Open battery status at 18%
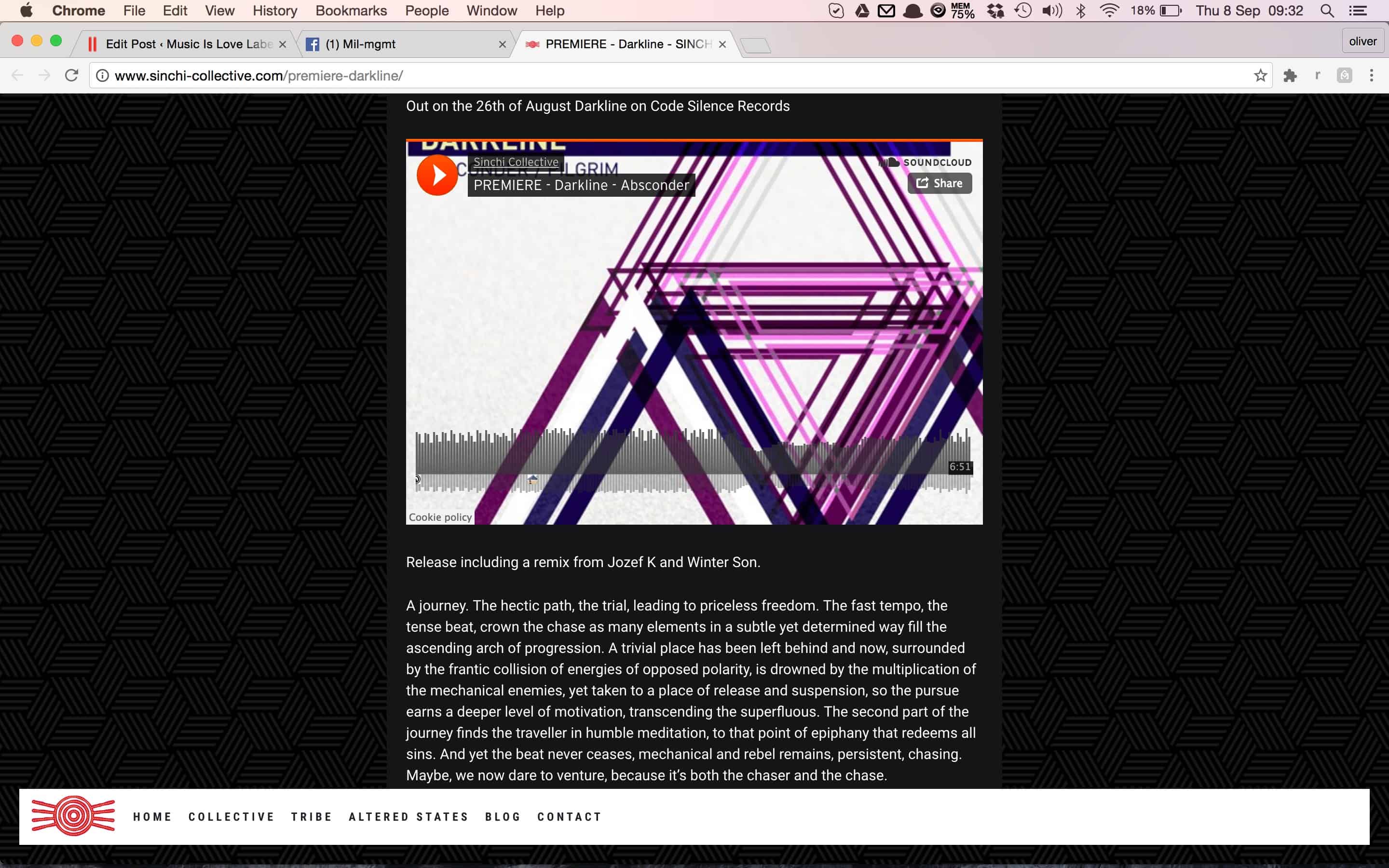This screenshot has width=1389, height=868. click(1156, 10)
